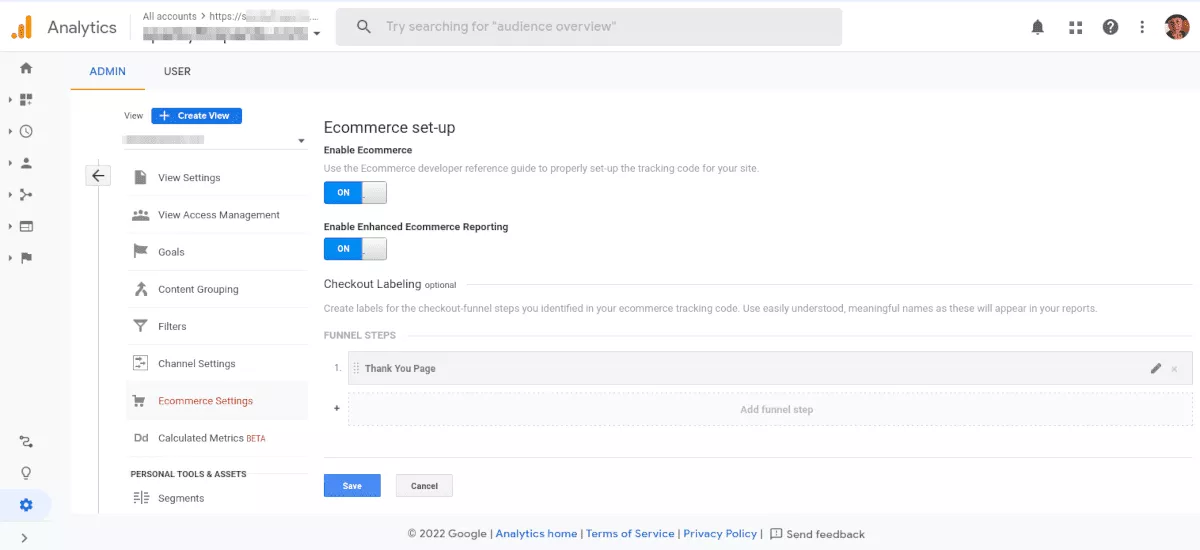Focus the search field
This screenshot has height=550, width=1200.
point(588,27)
